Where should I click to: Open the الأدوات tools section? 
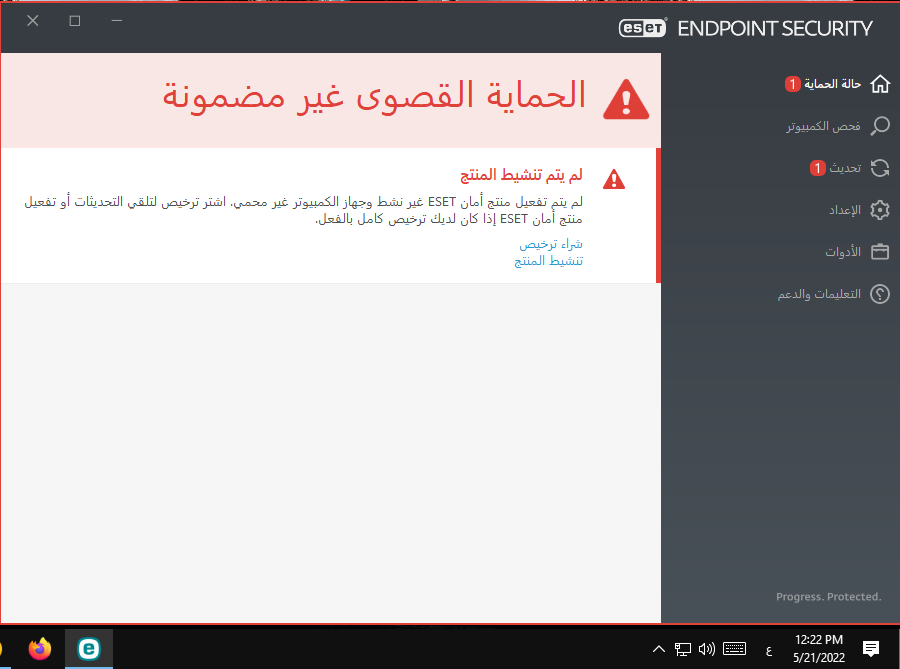[x=857, y=252]
